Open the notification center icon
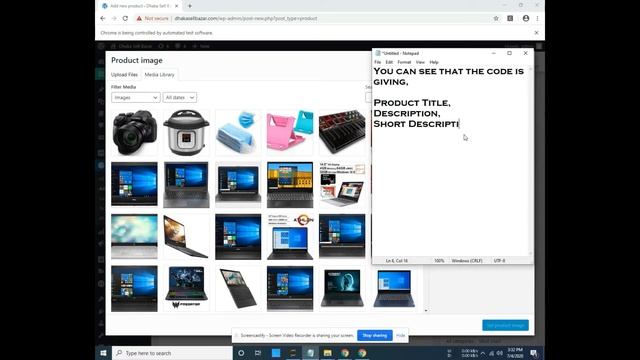Screen dimensions: 640x360 pyautogui.click(x=533, y=353)
